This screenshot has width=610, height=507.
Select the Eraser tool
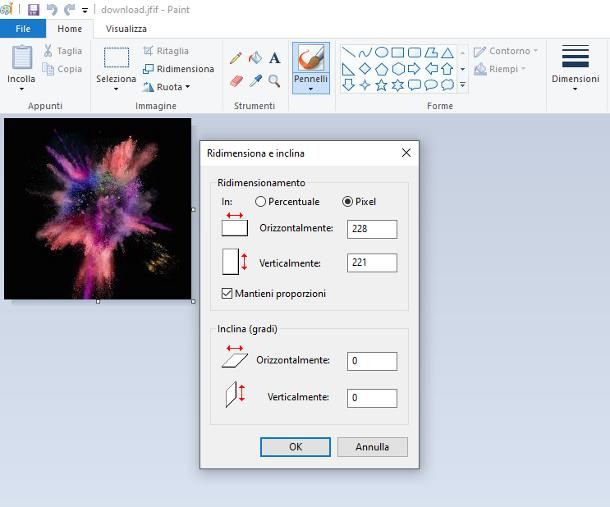(236, 81)
